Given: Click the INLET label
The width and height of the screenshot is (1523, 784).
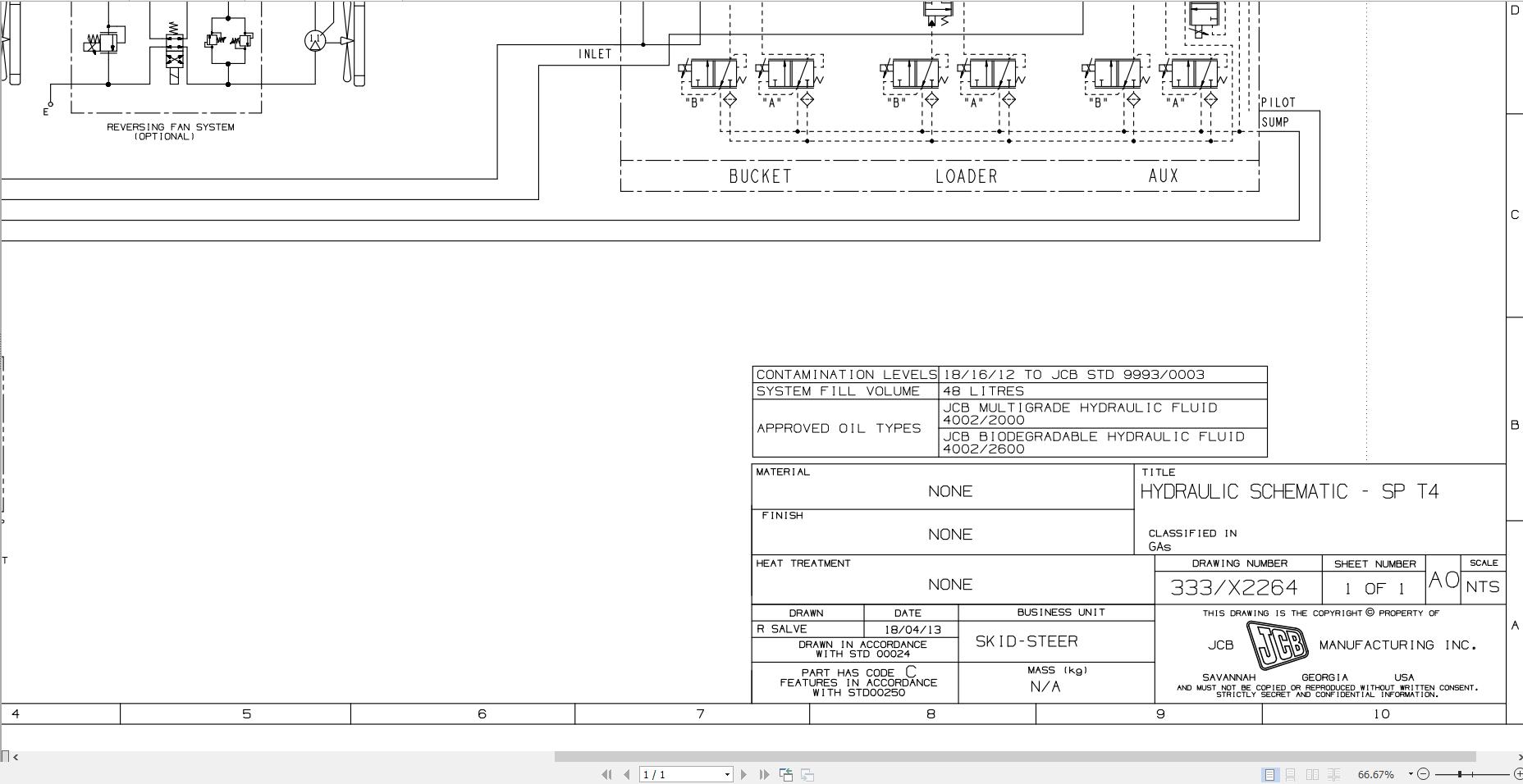Looking at the screenshot, I should click(x=595, y=54).
